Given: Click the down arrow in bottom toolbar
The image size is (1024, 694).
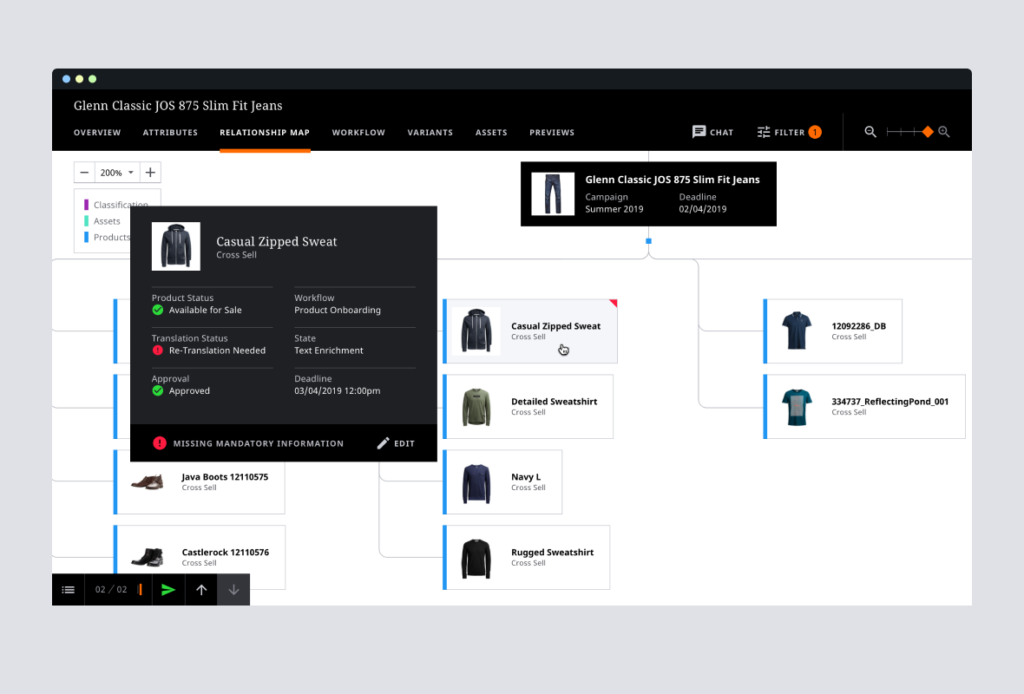Looking at the screenshot, I should pos(234,590).
